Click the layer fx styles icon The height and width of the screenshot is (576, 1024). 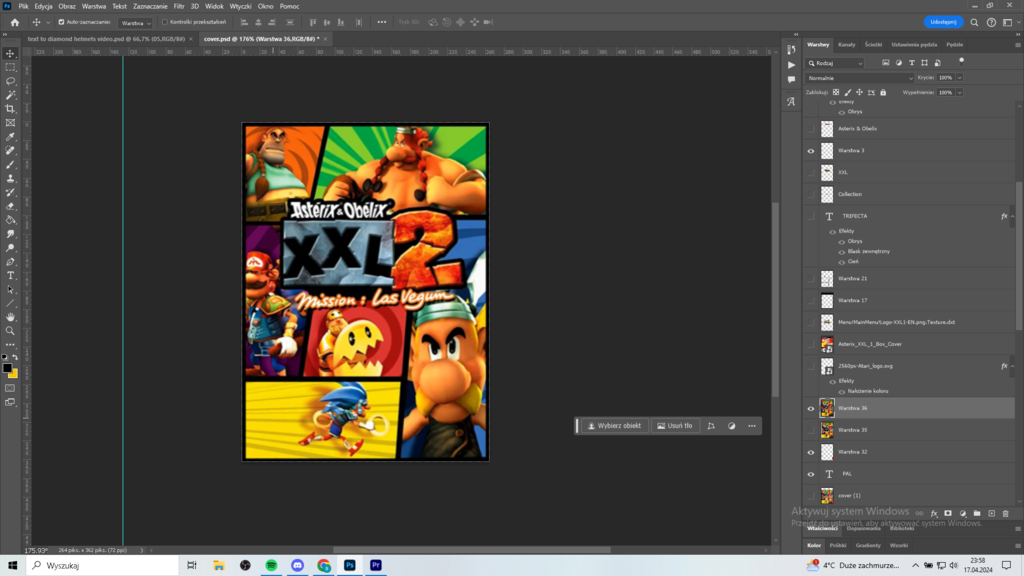coord(934,513)
